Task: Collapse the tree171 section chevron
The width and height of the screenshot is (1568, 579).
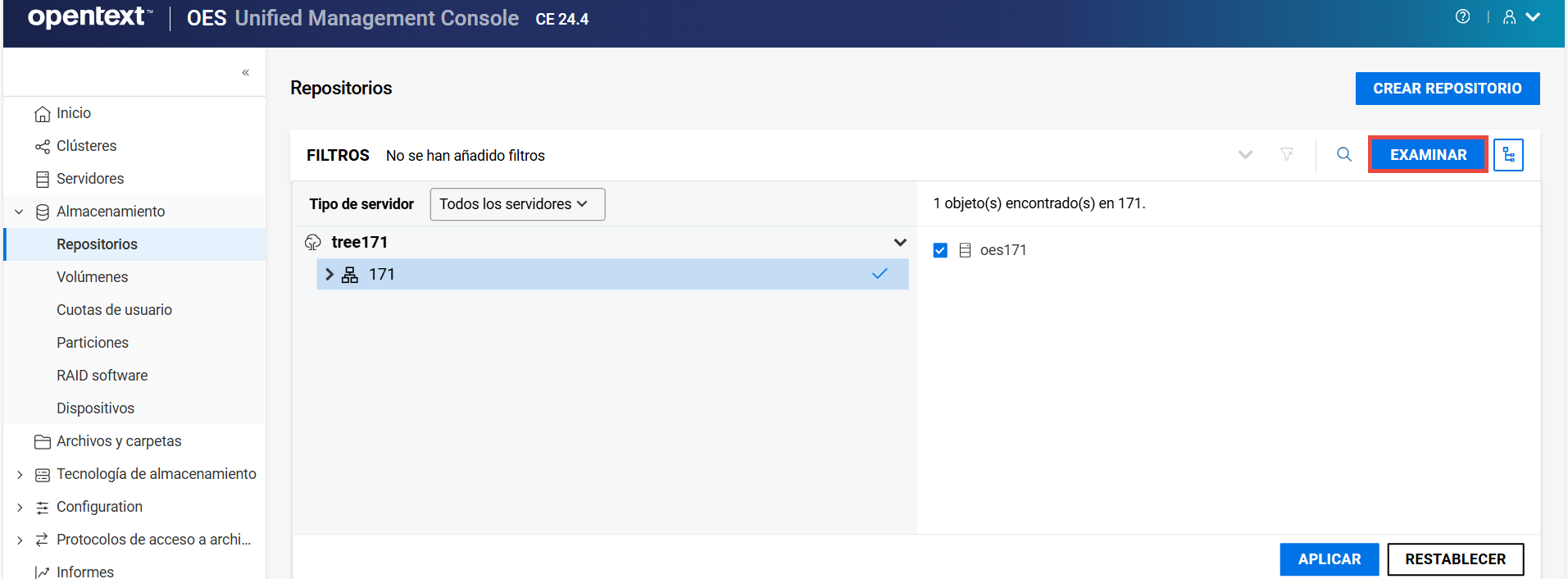Action: 899,242
